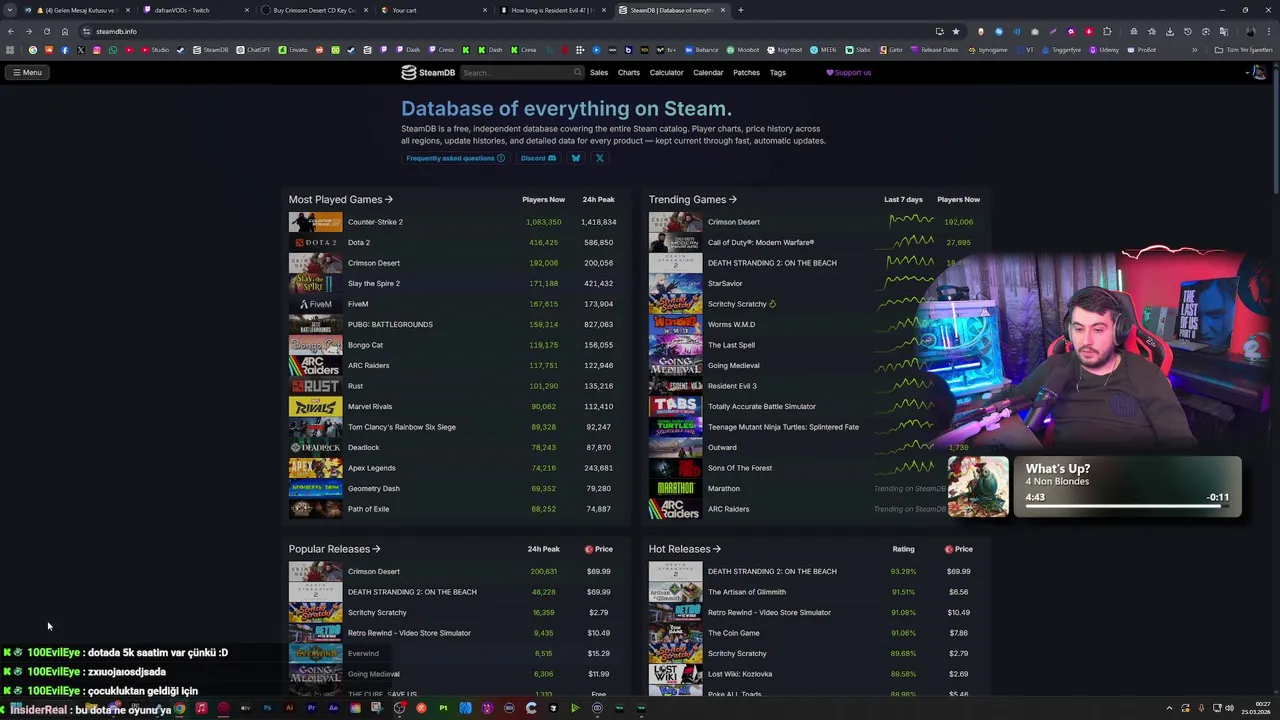This screenshot has height=720, width=1280.
Task: Open the Release Dates bookmark
Action: point(933,50)
